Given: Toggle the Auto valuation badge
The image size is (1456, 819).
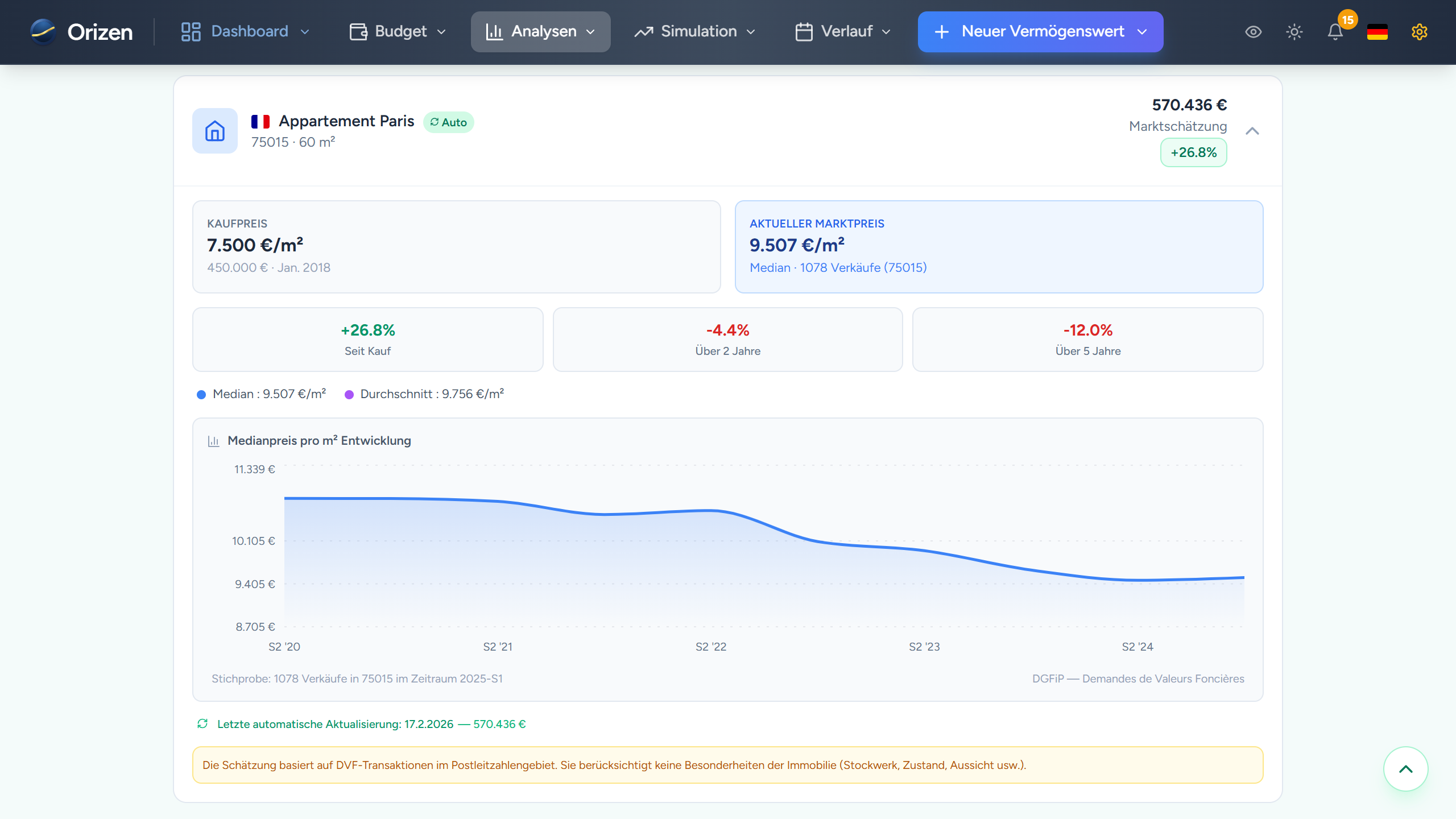Looking at the screenshot, I should coord(449,122).
